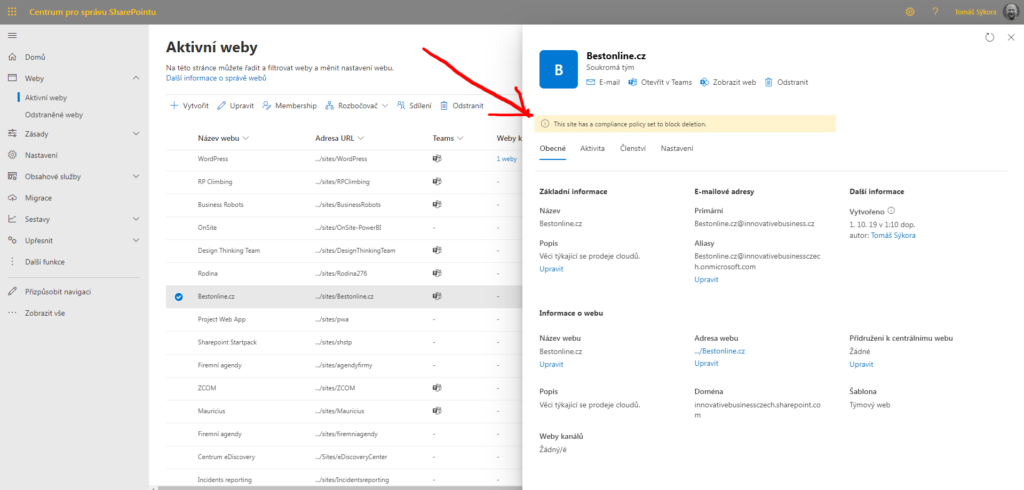
Task: Click Odstranit in the list toolbar
Action: [462, 106]
